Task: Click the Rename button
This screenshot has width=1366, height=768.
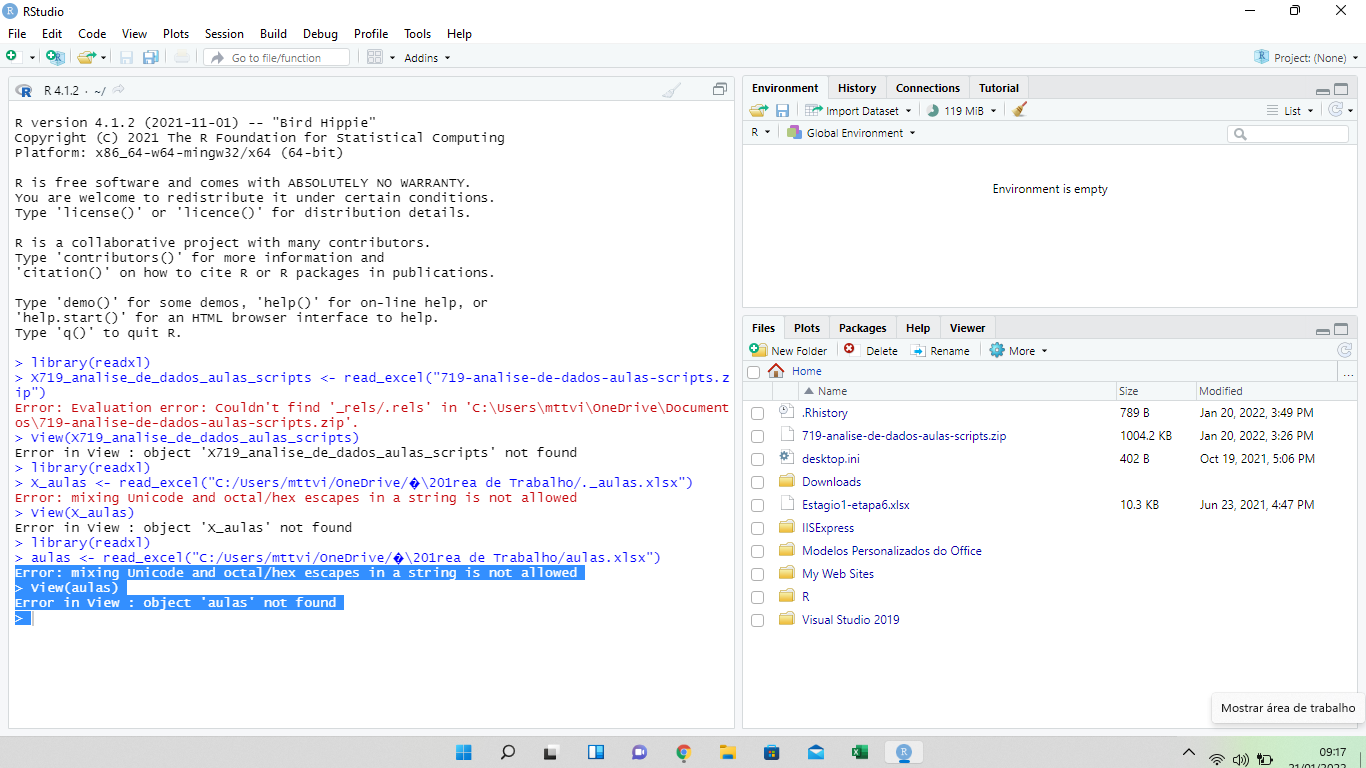Action: (940, 351)
